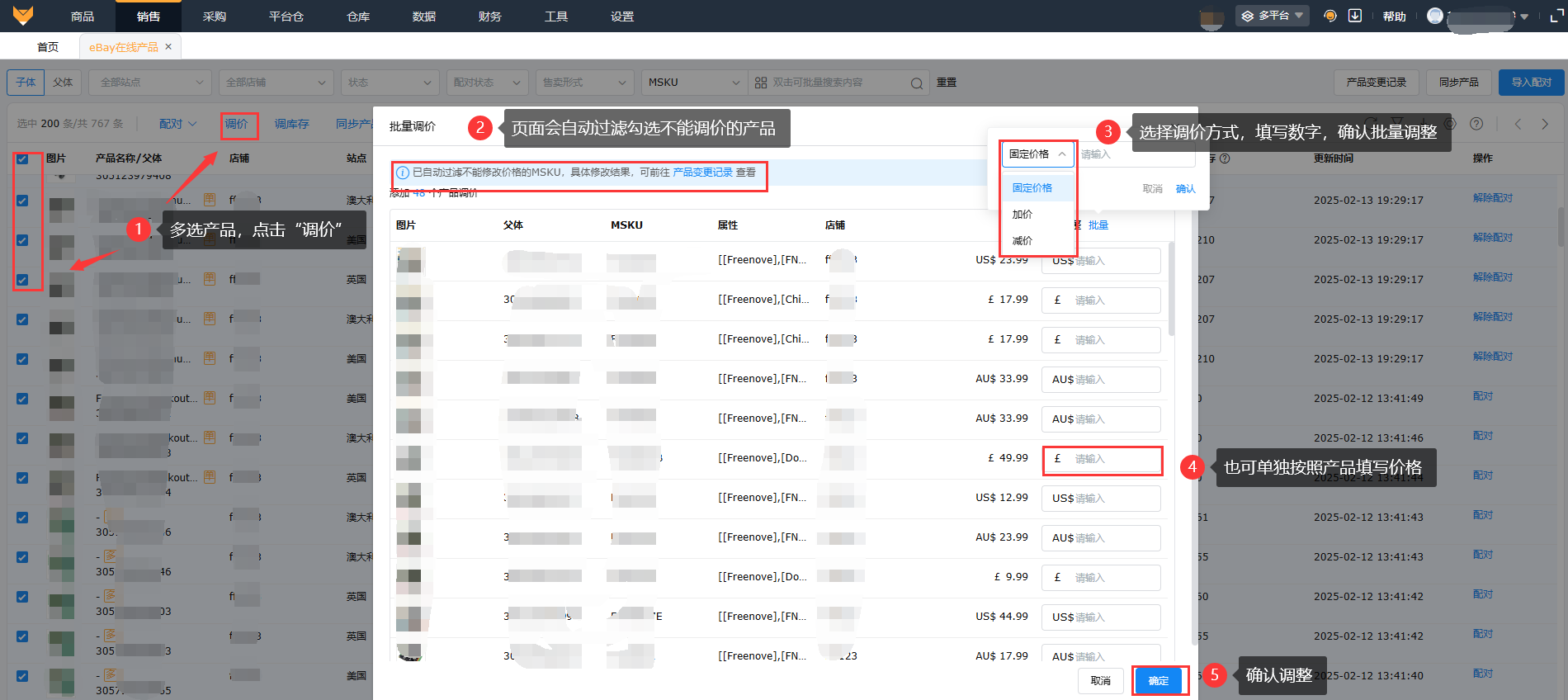Click the search magnifier icon
The image size is (1568, 700).
[x=916, y=83]
